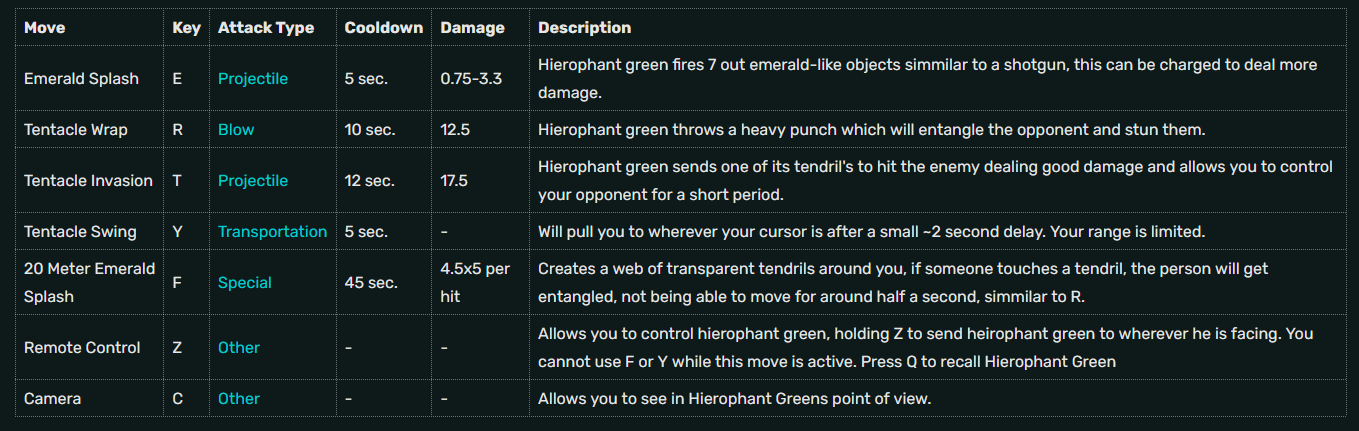Click the 17.5 damage value
Image resolution: width=1359 pixels, height=431 pixels.
click(x=454, y=180)
